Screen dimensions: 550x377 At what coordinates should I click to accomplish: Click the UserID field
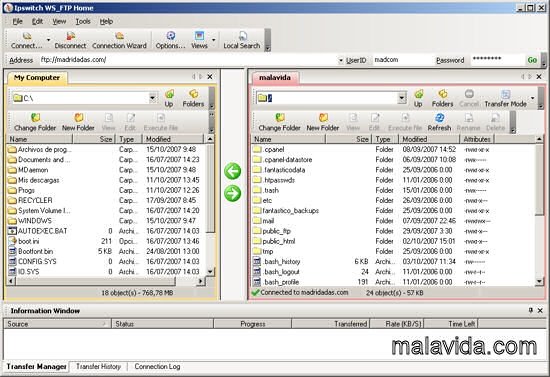402,60
